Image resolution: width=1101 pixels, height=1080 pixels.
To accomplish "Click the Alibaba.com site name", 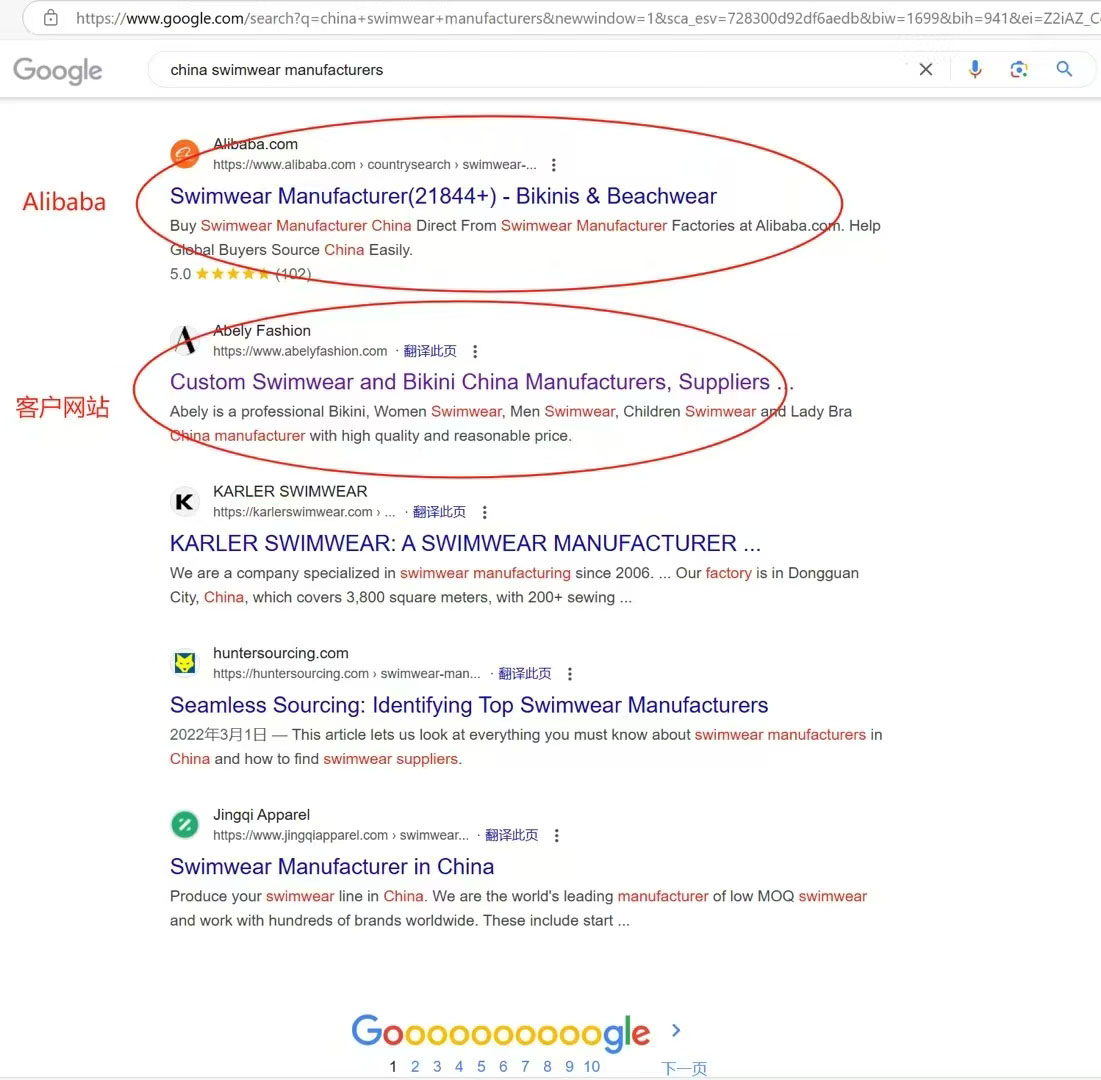I will click(256, 144).
